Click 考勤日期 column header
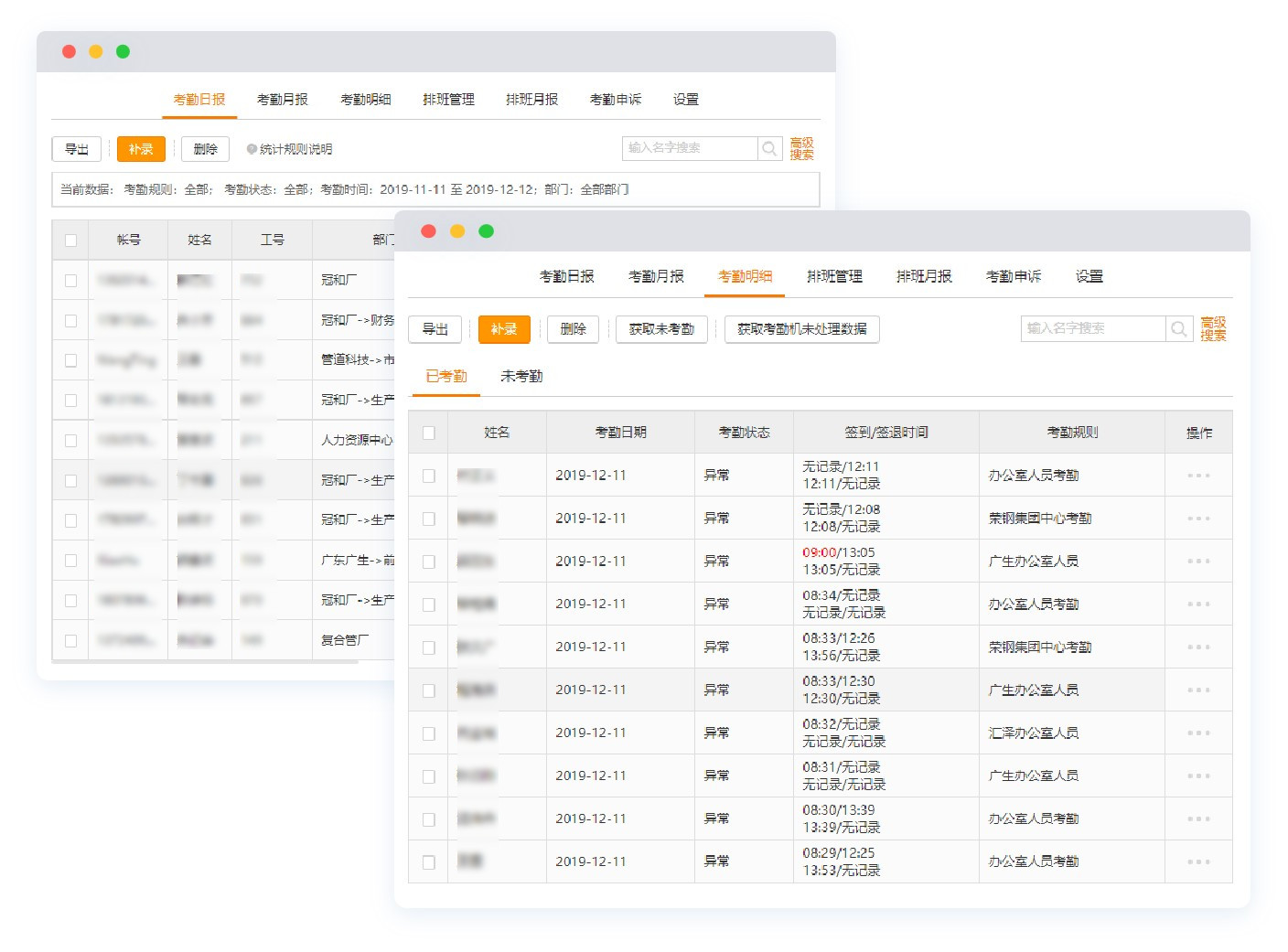Screen dimensions: 1288x952 (x=620, y=433)
